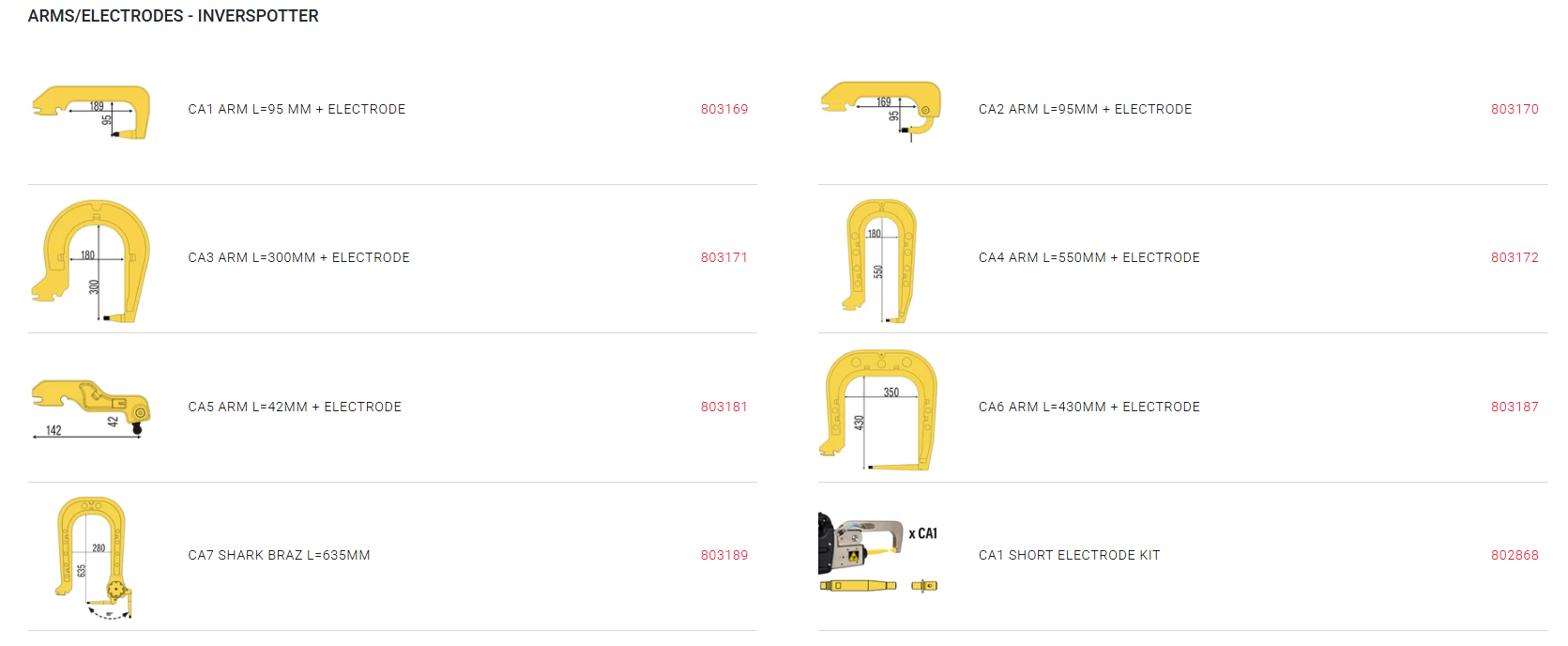Open product code 803181
1568x646 pixels.
[724, 408]
